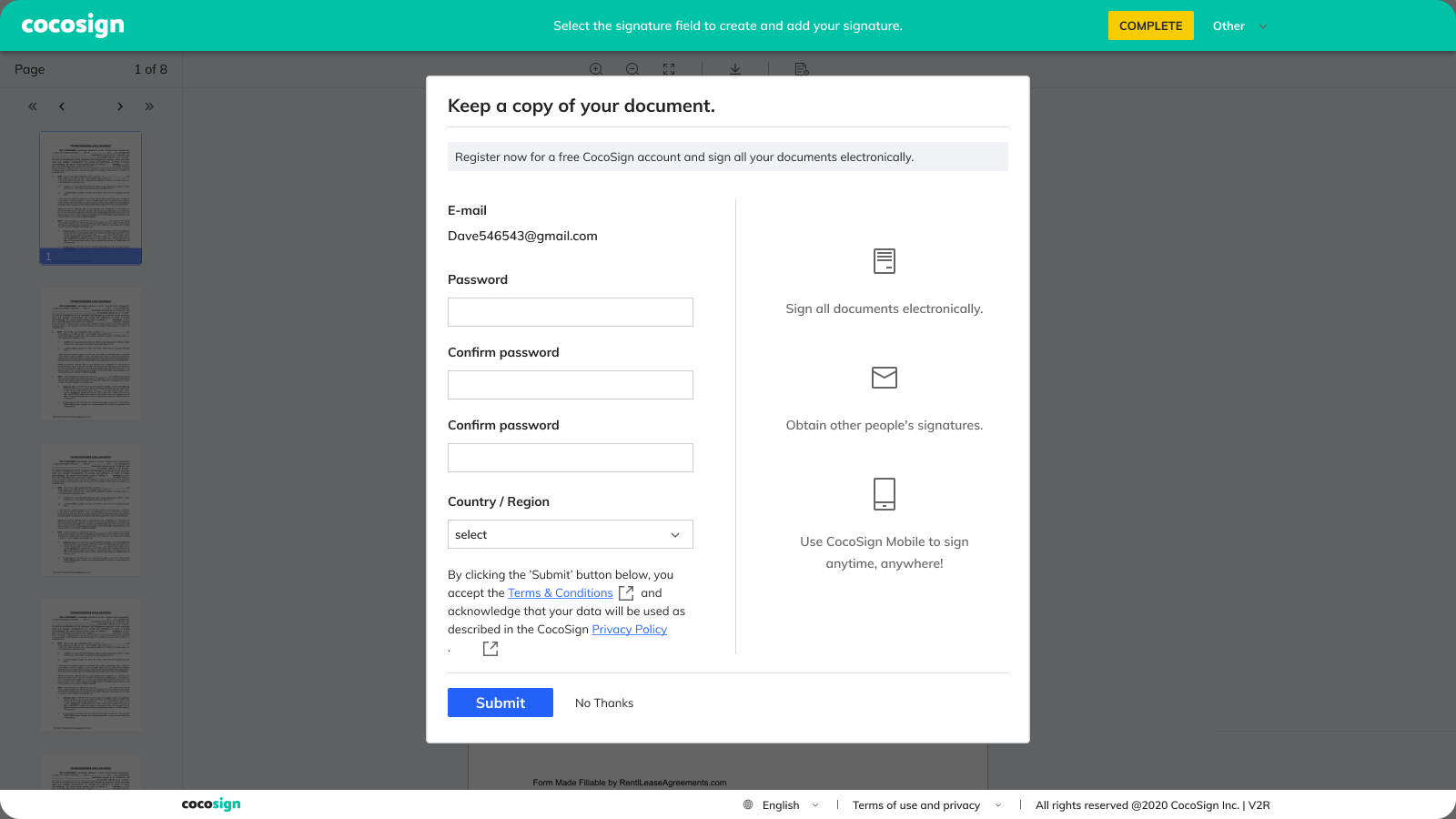The image size is (1456, 819).
Task: Click 'Keep a copy of your document.' heading
Action: click(581, 106)
